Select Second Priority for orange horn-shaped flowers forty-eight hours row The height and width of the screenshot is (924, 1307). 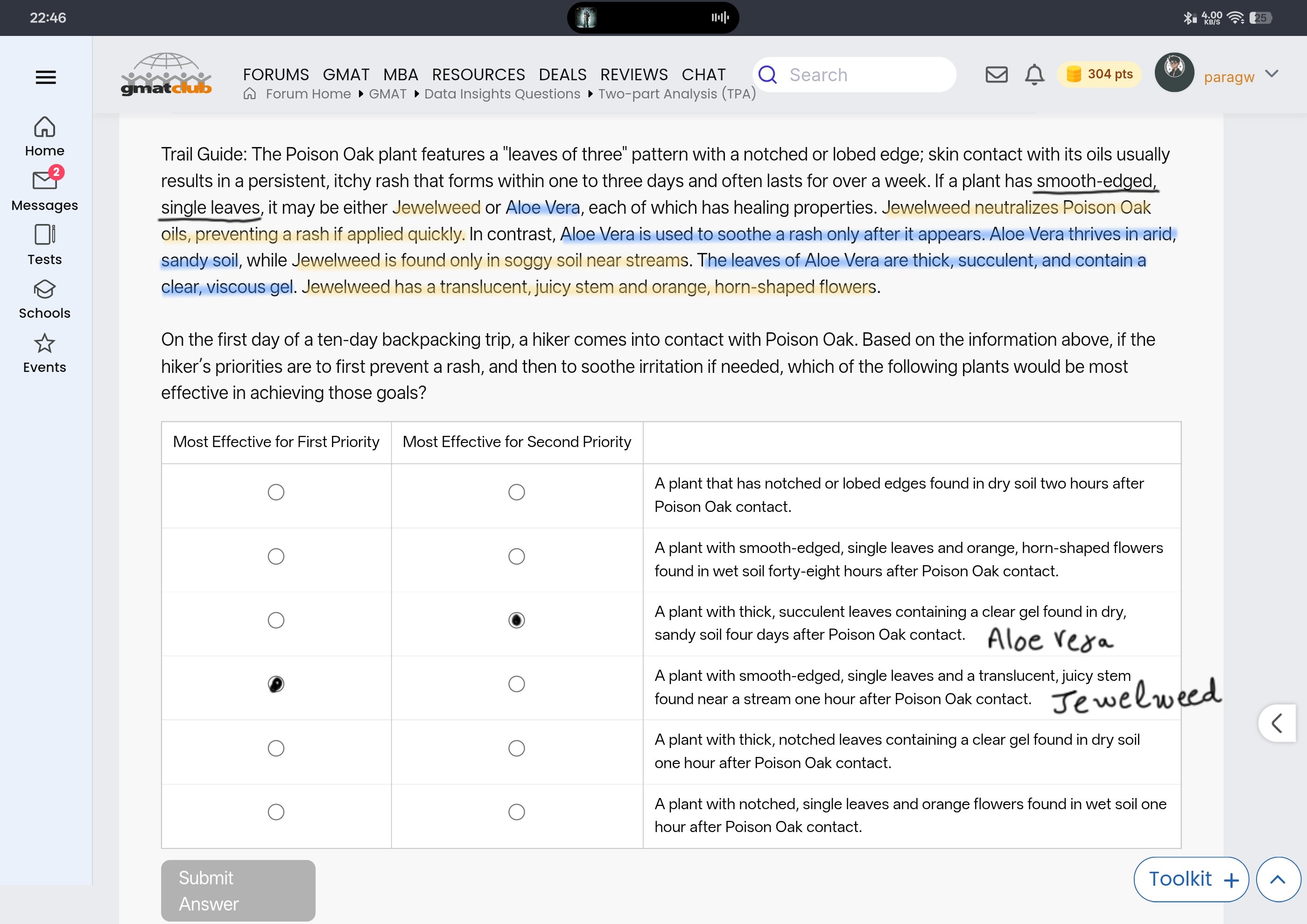pos(516,556)
